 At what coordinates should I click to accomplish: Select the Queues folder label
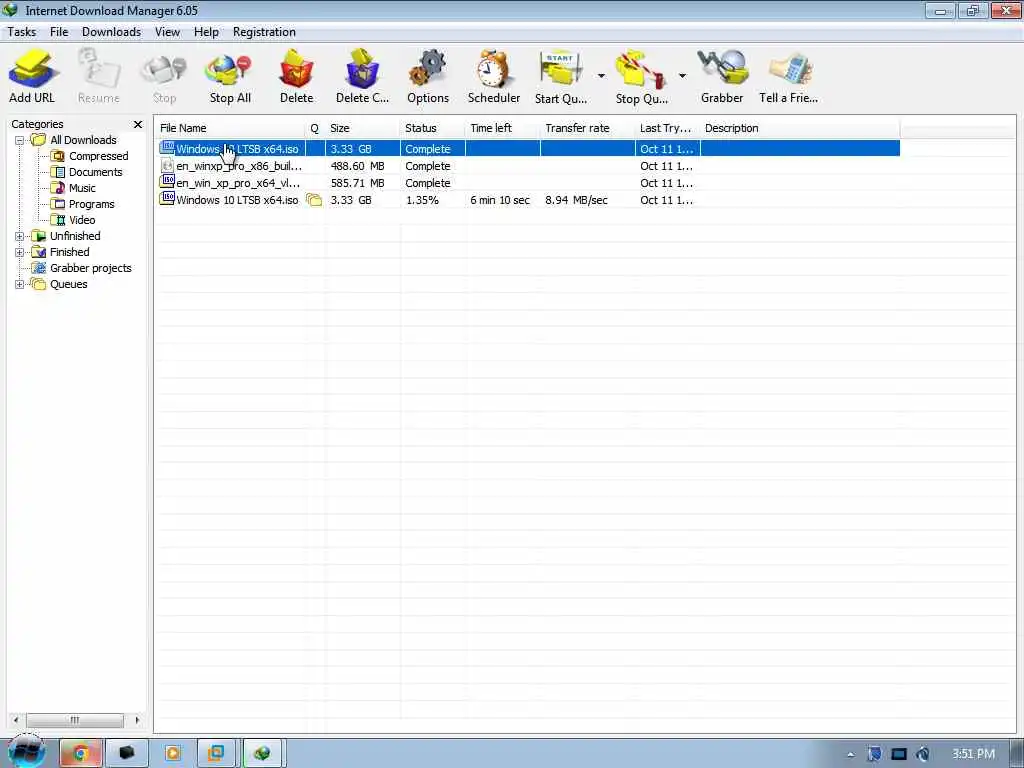click(x=69, y=284)
